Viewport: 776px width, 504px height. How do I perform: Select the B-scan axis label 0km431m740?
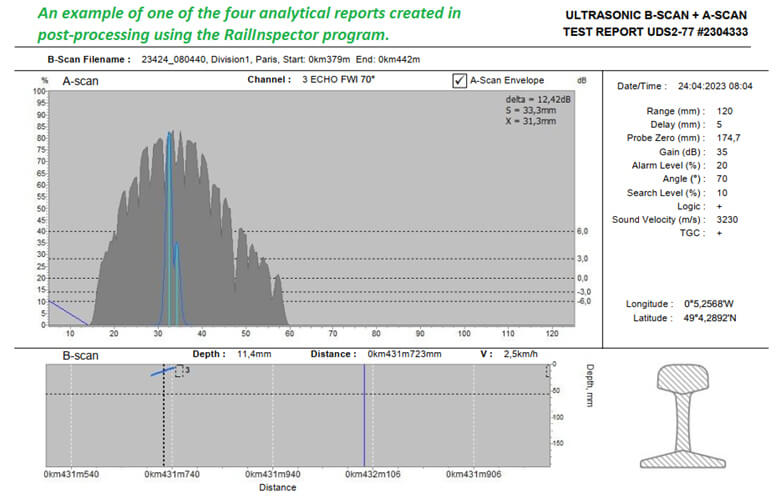[x=172, y=474]
